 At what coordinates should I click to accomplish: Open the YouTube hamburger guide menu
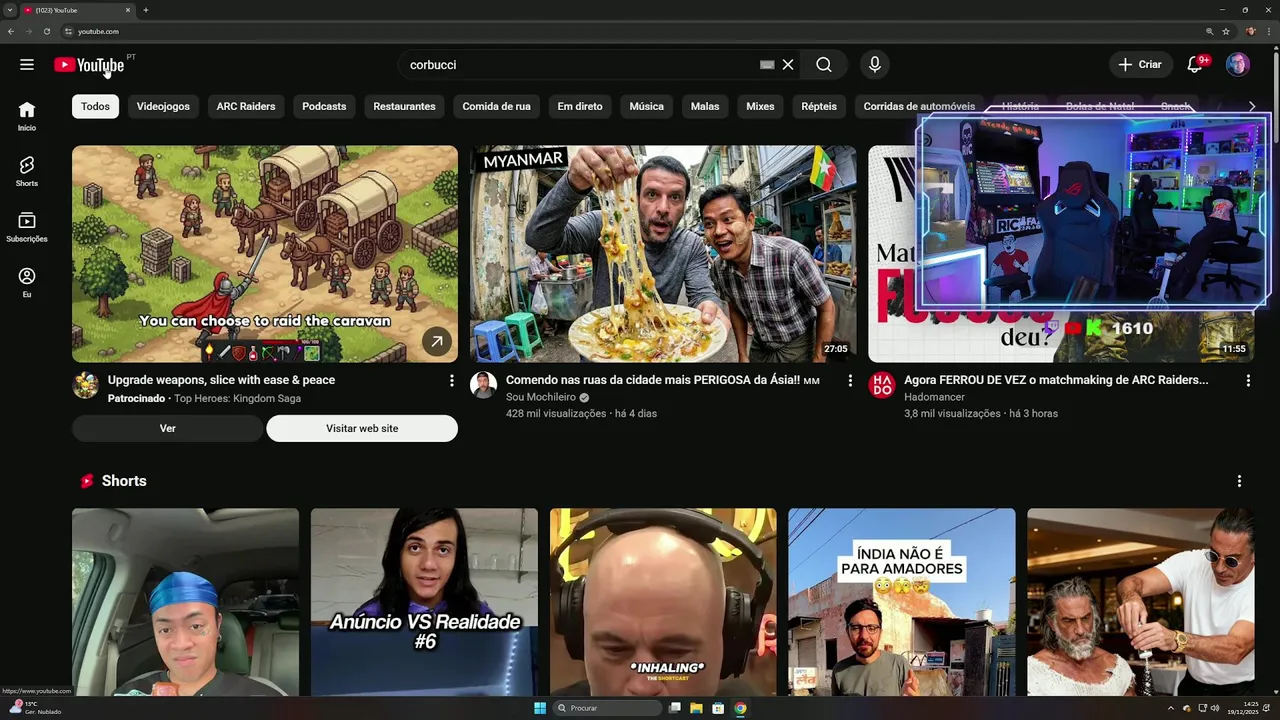click(27, 64)
